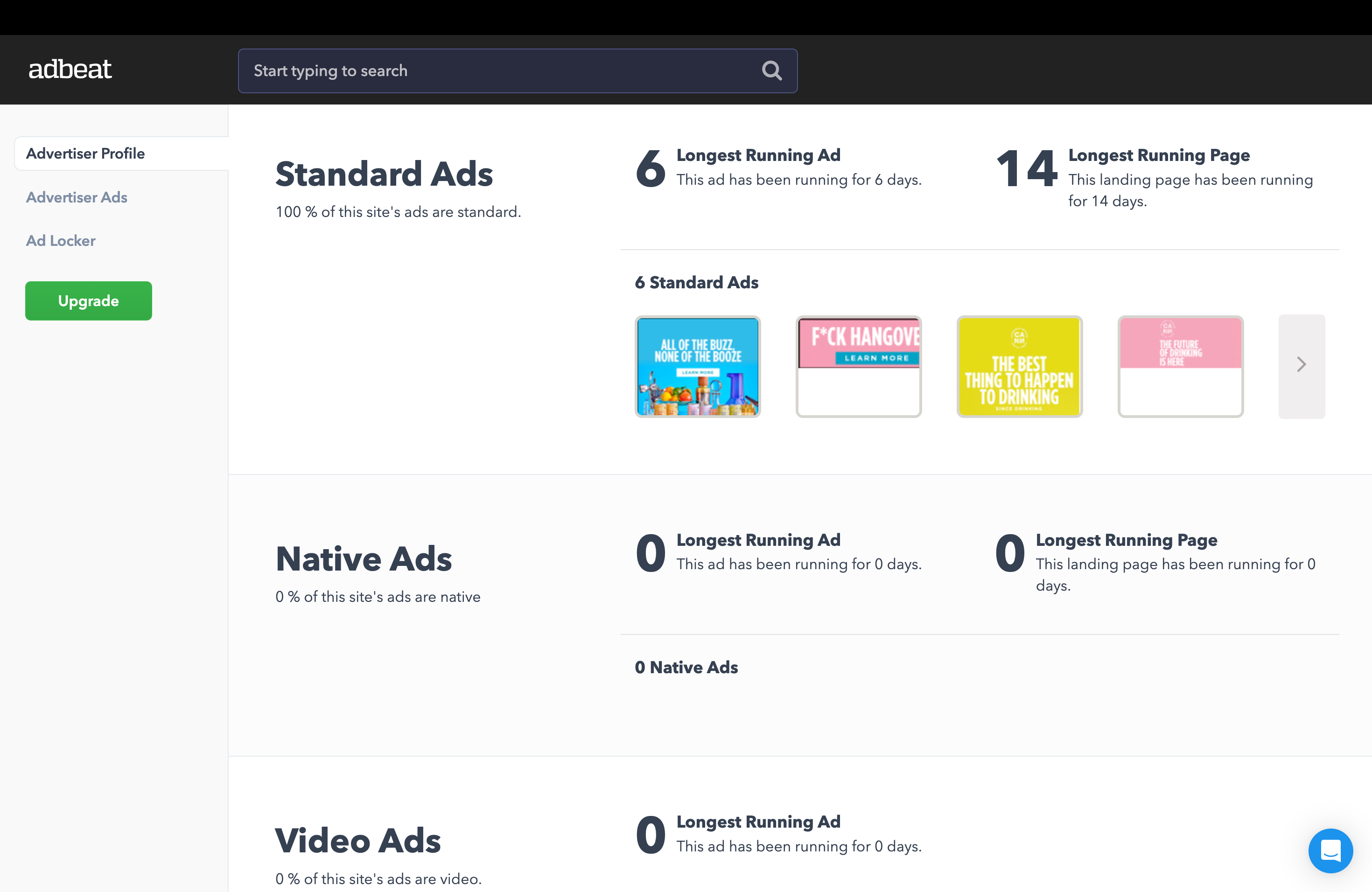The image size is (1372, 892).
Task: Click the adbeat logo
Action: point(70,70)
